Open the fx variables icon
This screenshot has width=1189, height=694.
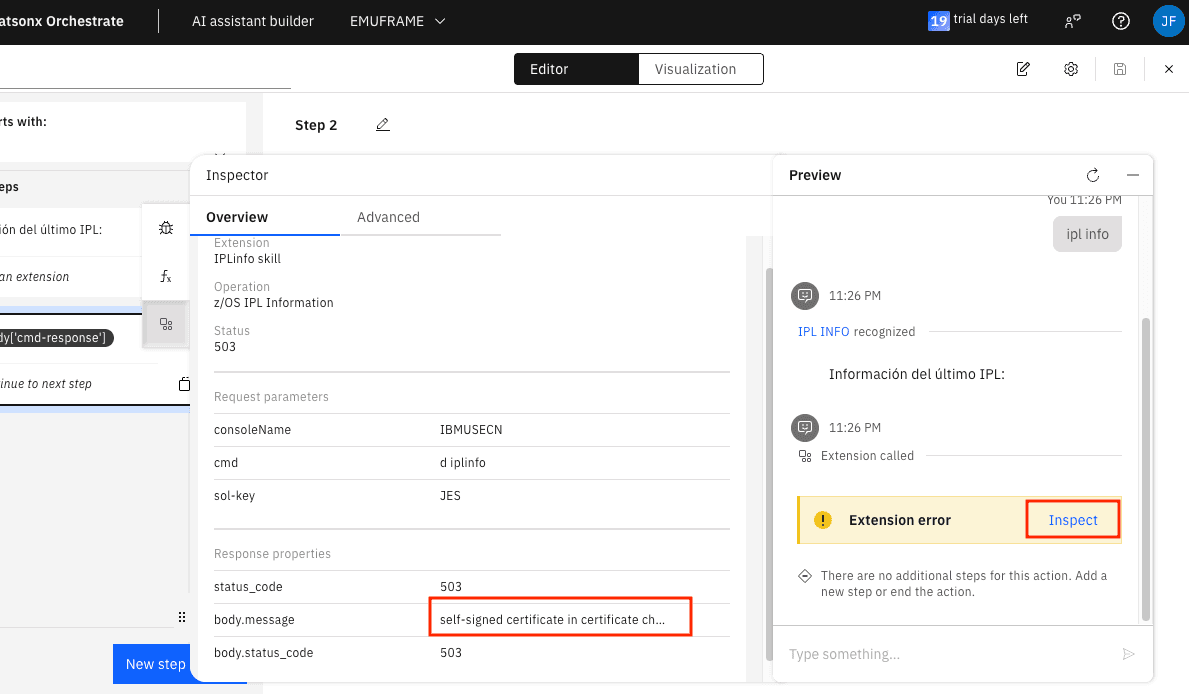166,276
